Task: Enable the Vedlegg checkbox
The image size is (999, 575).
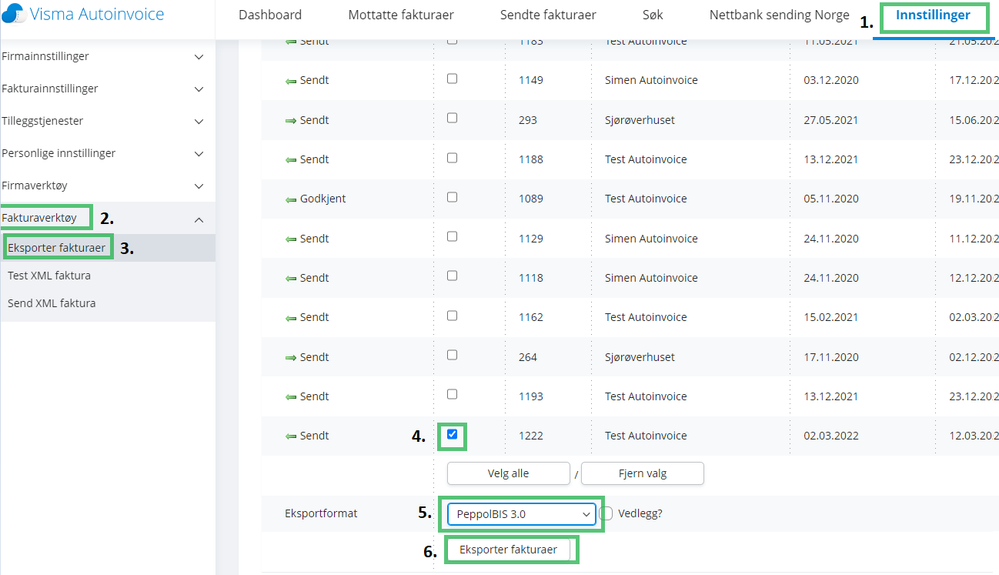Action: click(607, 513)
